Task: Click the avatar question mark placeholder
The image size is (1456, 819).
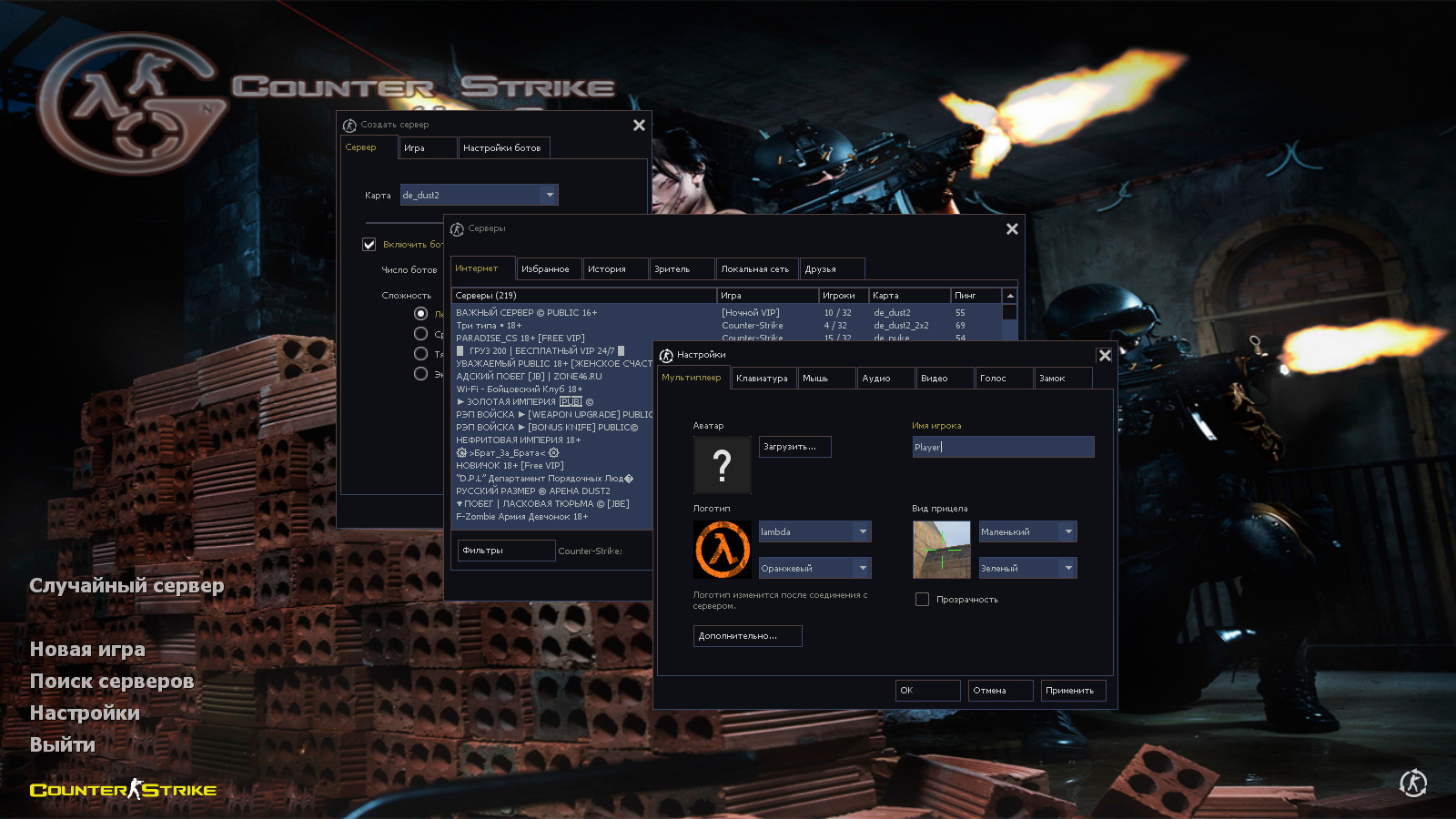Action: (x=722, y=465)
